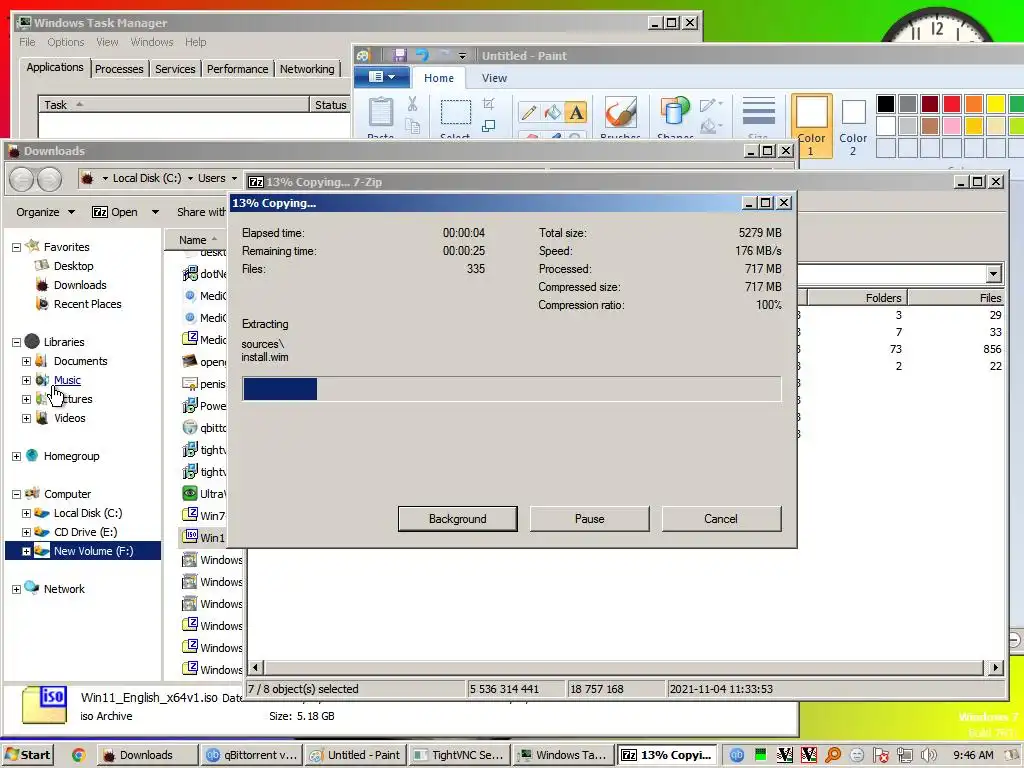Screen dimensions: 1024x768
Task: Click the Copy icon below the scissors in Paint
Action: click(x=412, y=125)
